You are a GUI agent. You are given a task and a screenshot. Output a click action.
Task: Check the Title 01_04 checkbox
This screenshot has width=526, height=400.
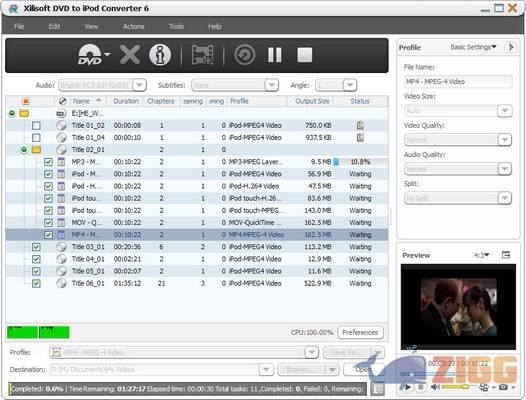pyautogui.click(x=36, y=138)
